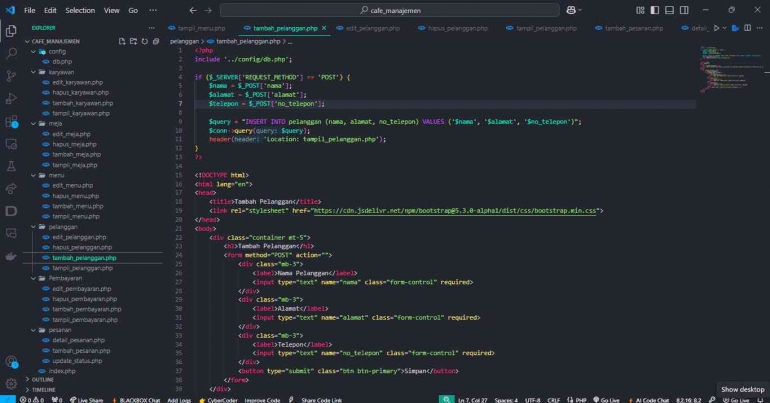Open the Go menu
770x403 pixels.
(x=133, y=10)
